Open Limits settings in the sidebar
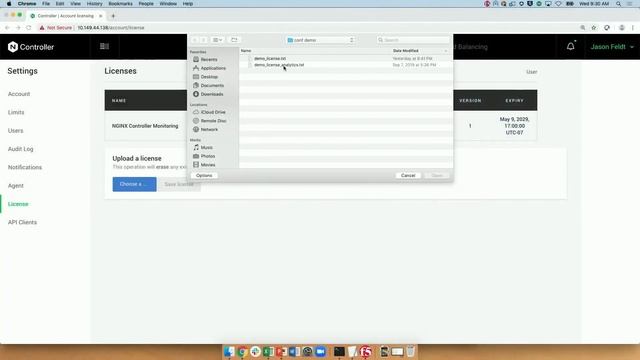640x360 pixels. (16, 112)
